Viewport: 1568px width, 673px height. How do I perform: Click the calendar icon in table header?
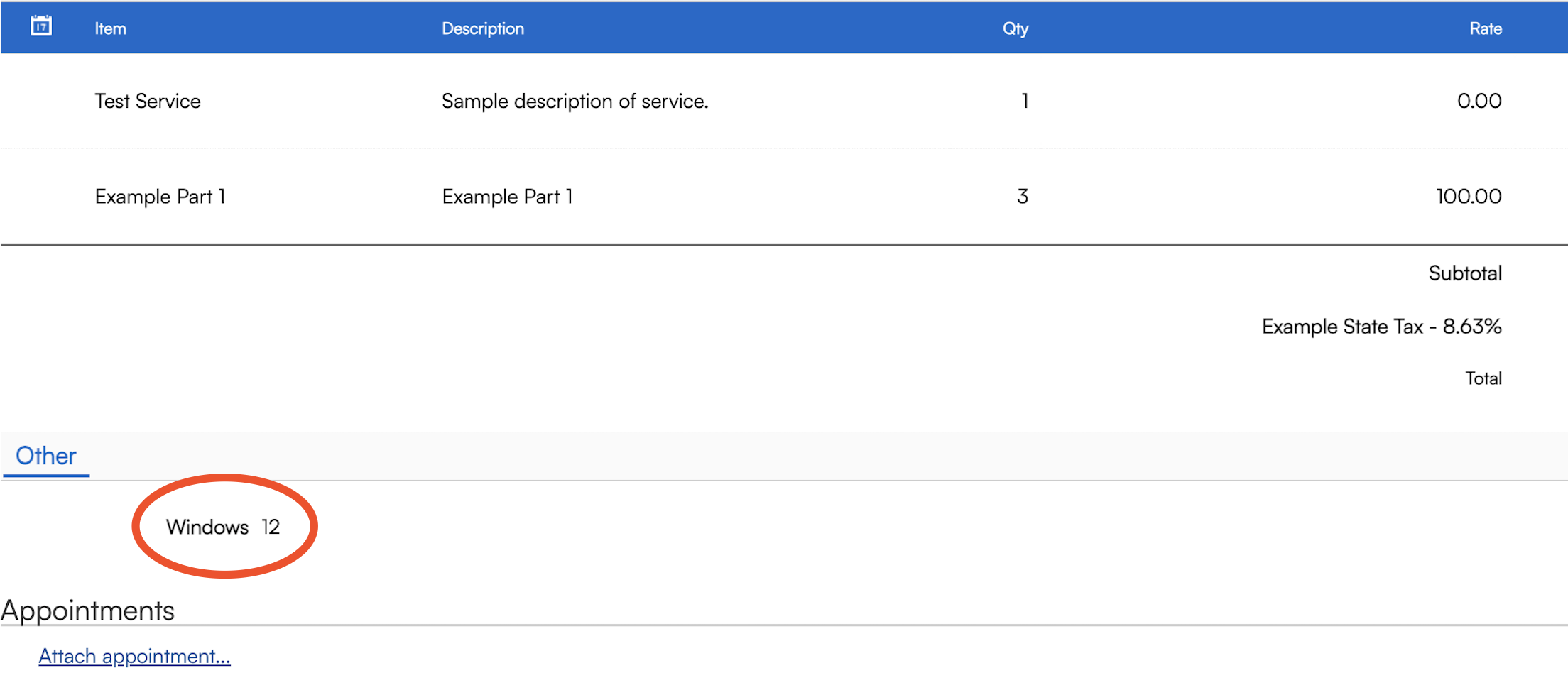41,26
